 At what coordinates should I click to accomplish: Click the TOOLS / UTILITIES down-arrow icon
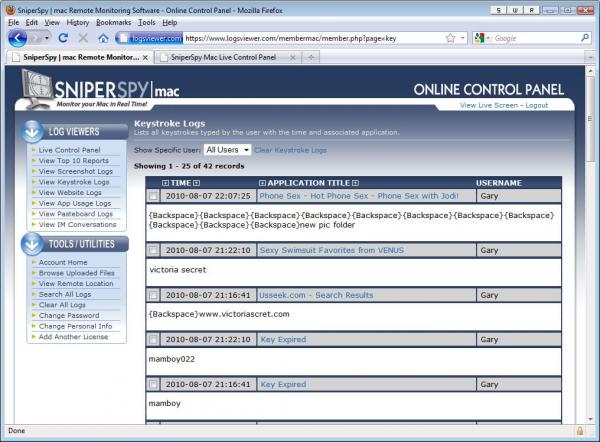pyautogui.click(x=32, y=243)
